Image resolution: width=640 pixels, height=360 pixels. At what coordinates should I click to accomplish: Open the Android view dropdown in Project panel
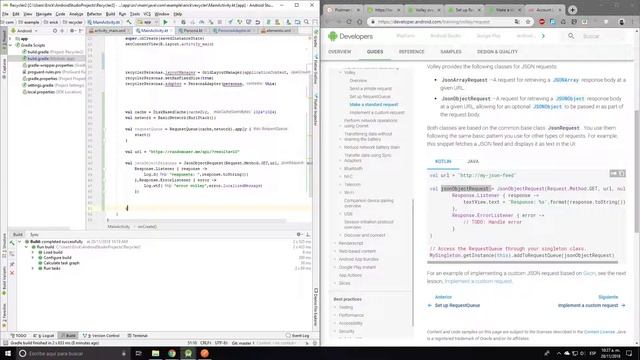(24, 31)
